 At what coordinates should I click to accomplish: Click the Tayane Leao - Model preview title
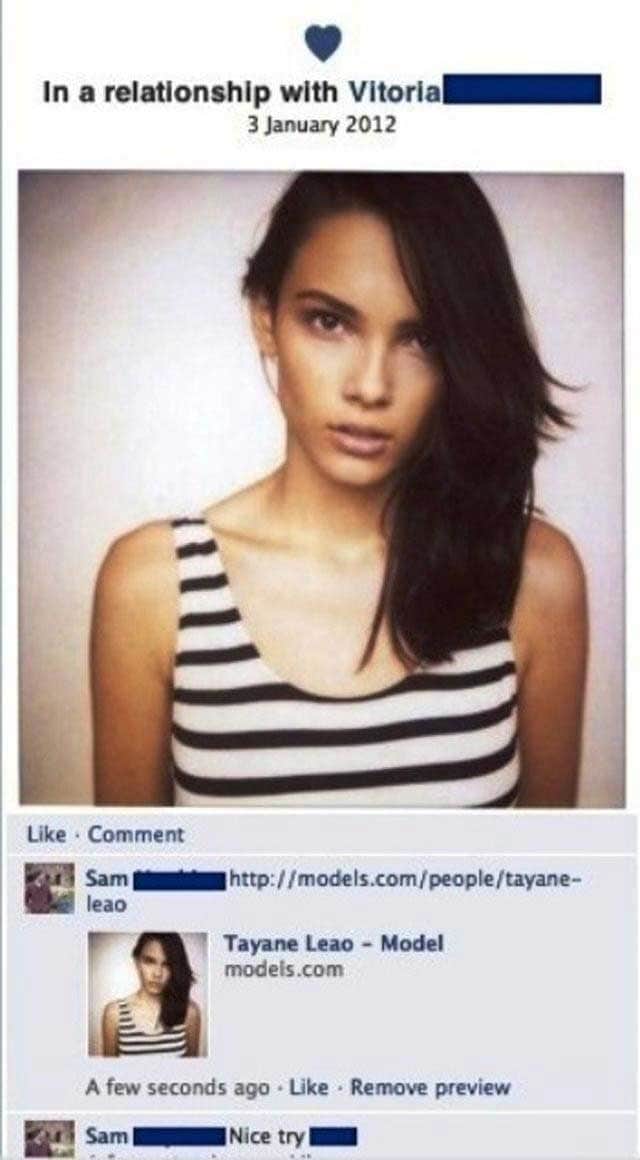(334, 943)
